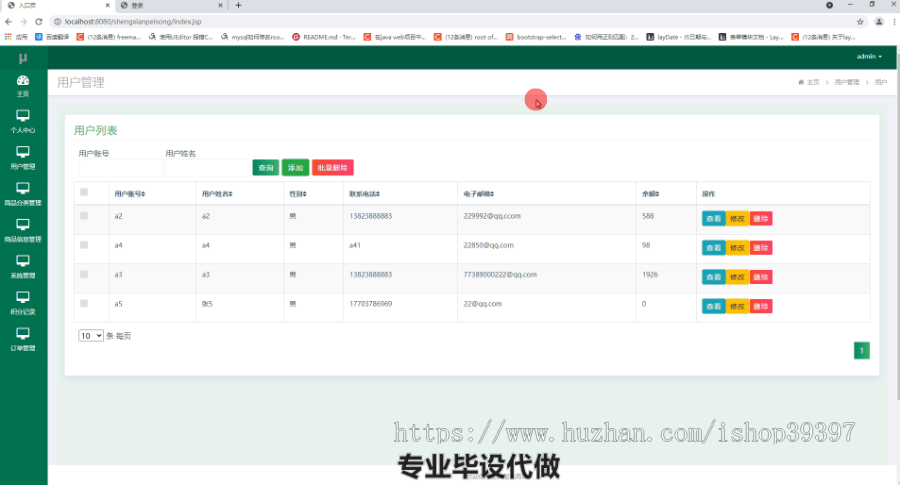This screenshot has height=485, width=900.
Task: Click the 添加 add button
Action: click(x=296, y=168)
